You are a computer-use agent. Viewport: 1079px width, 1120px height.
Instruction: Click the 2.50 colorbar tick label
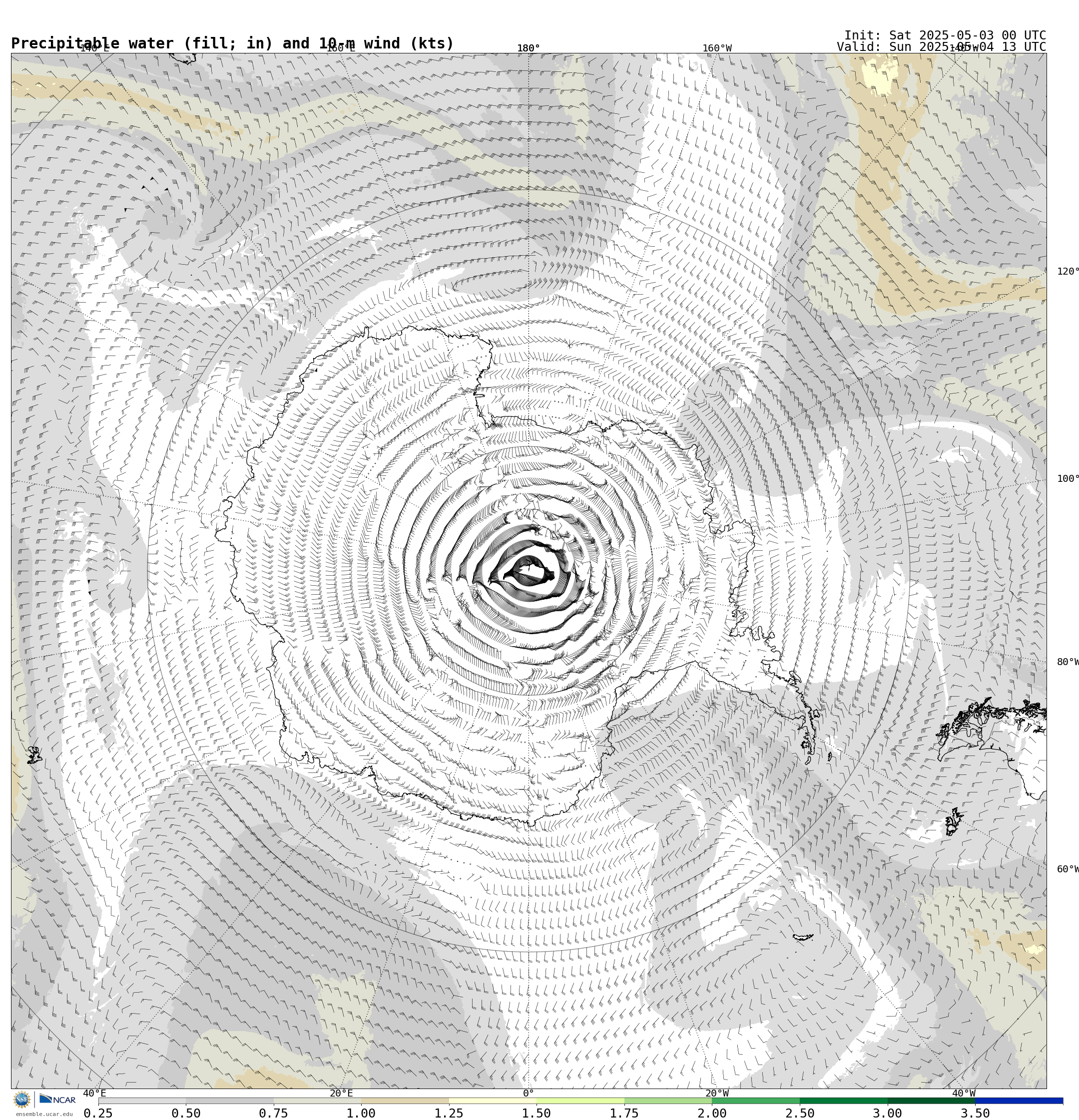[800, 1113]
